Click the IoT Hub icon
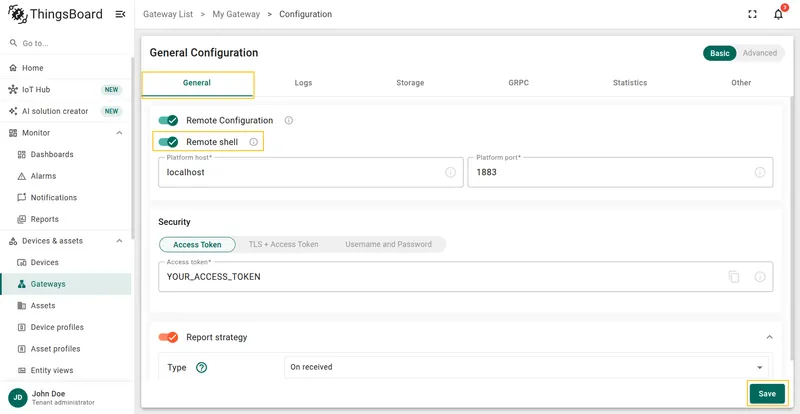The image size is (800, 414). pyautogui.click(x=13, y=89)
